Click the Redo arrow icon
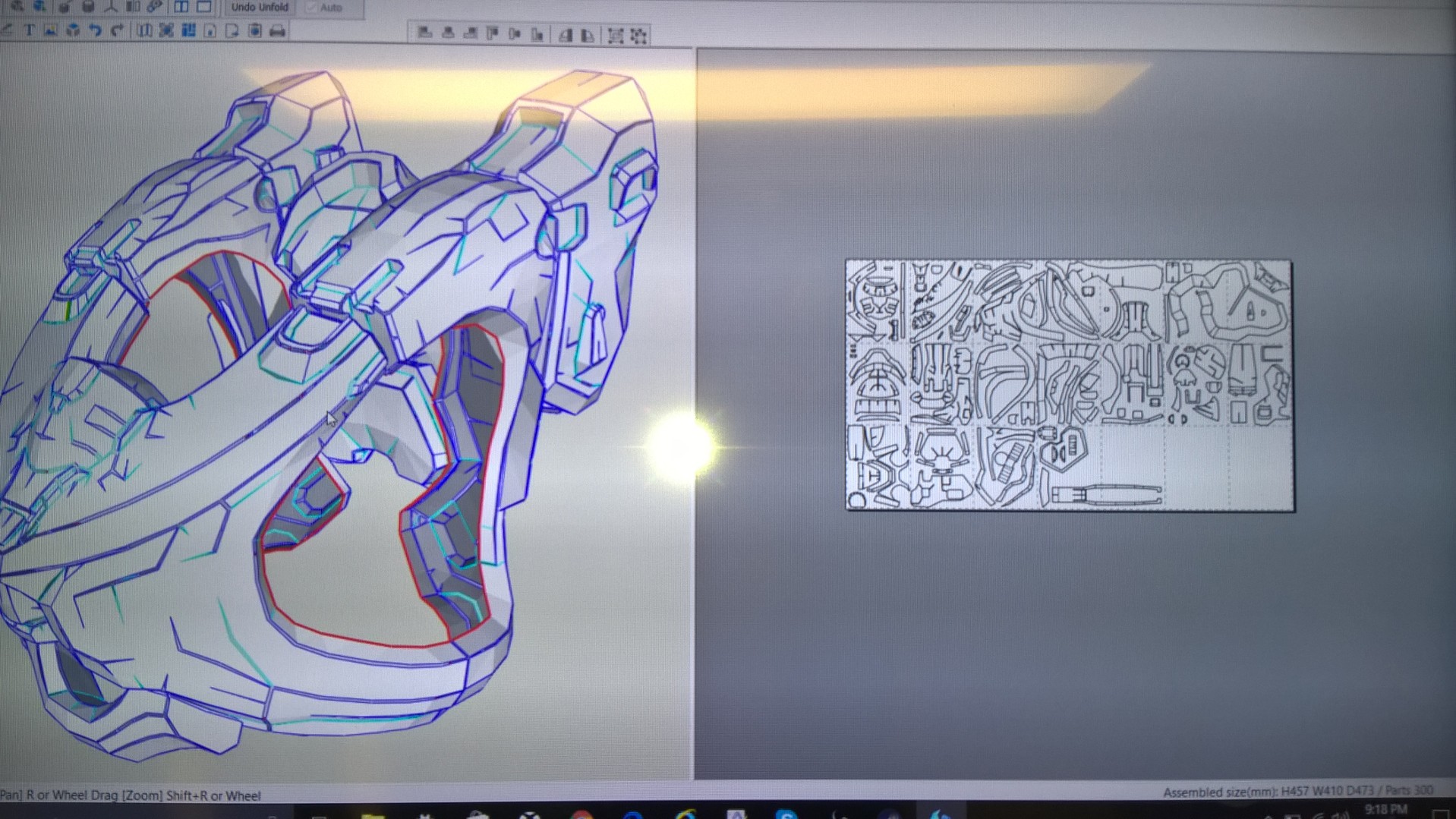This screenshot has height=819, width=1456. 118,30
